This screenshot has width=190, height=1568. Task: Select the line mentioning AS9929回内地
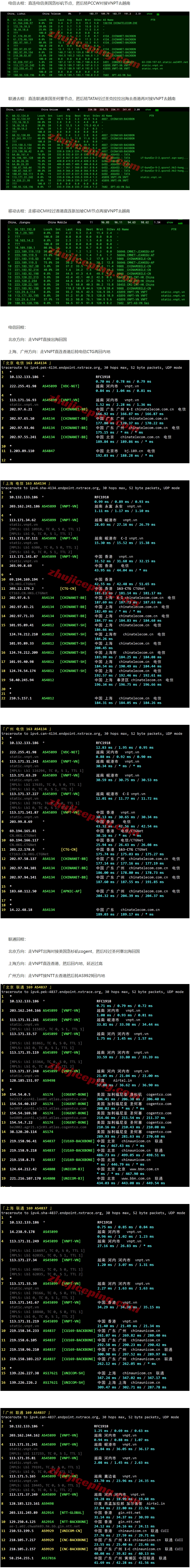(57, 976)
